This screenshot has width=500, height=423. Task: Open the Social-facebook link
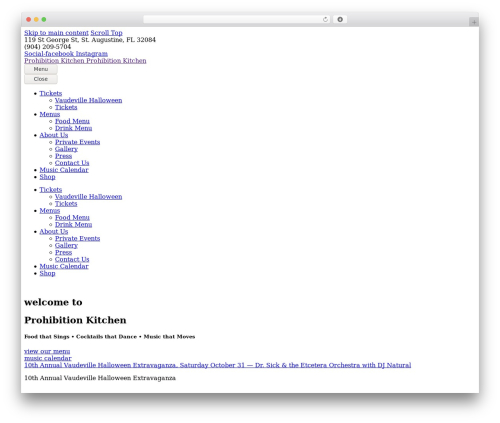click(x=49, y=54)
